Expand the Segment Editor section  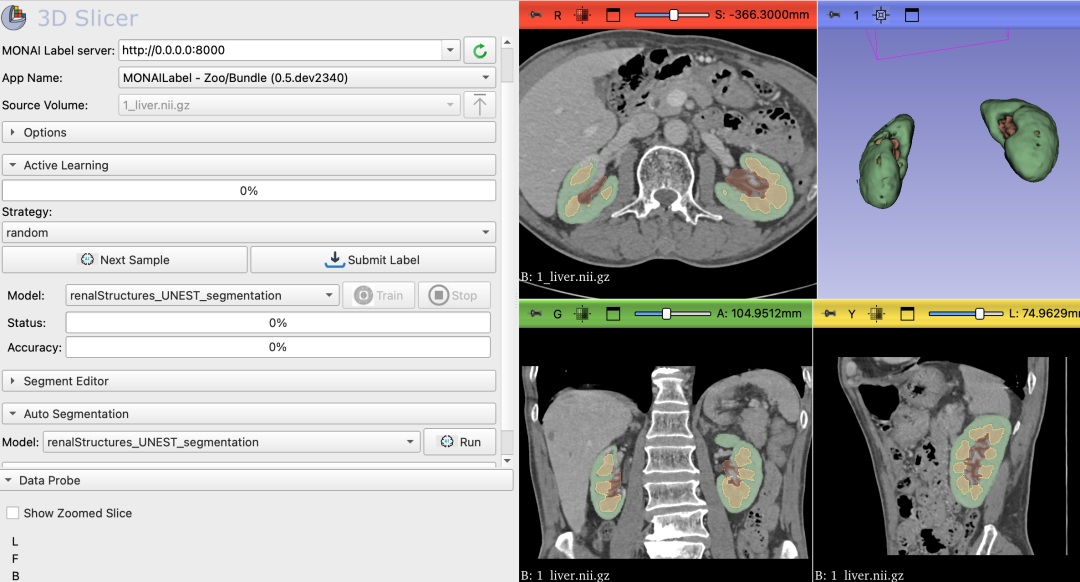point(249,381)
